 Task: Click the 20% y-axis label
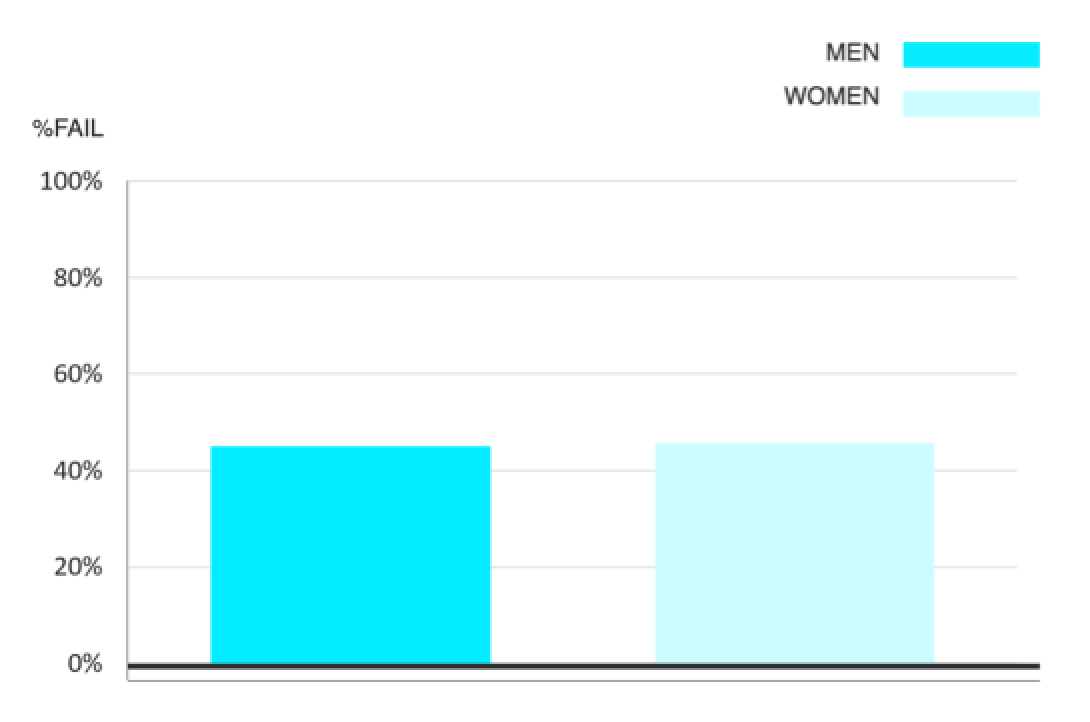(x=78, y=568)
